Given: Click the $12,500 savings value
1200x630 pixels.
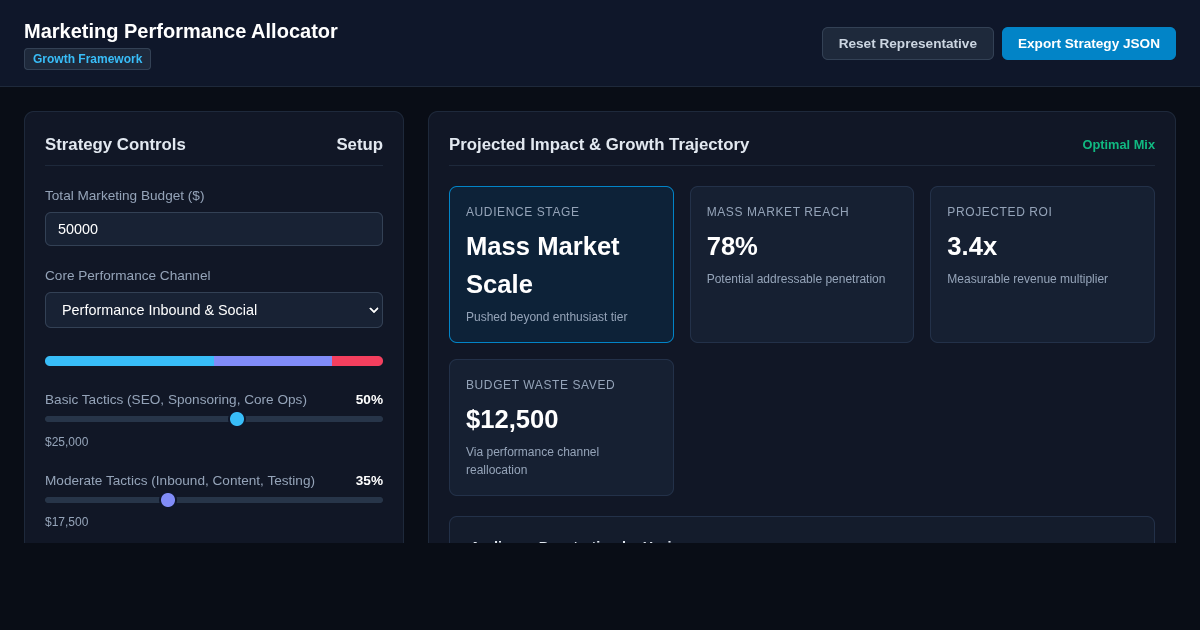Looking at the screenshot, I should pyautogui.click(x=512, y=419).
